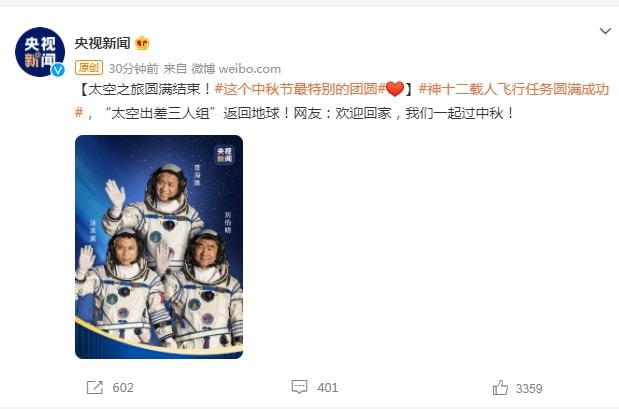
Task: Click the red heart emoji in post
Action: [x=395, y=89]
